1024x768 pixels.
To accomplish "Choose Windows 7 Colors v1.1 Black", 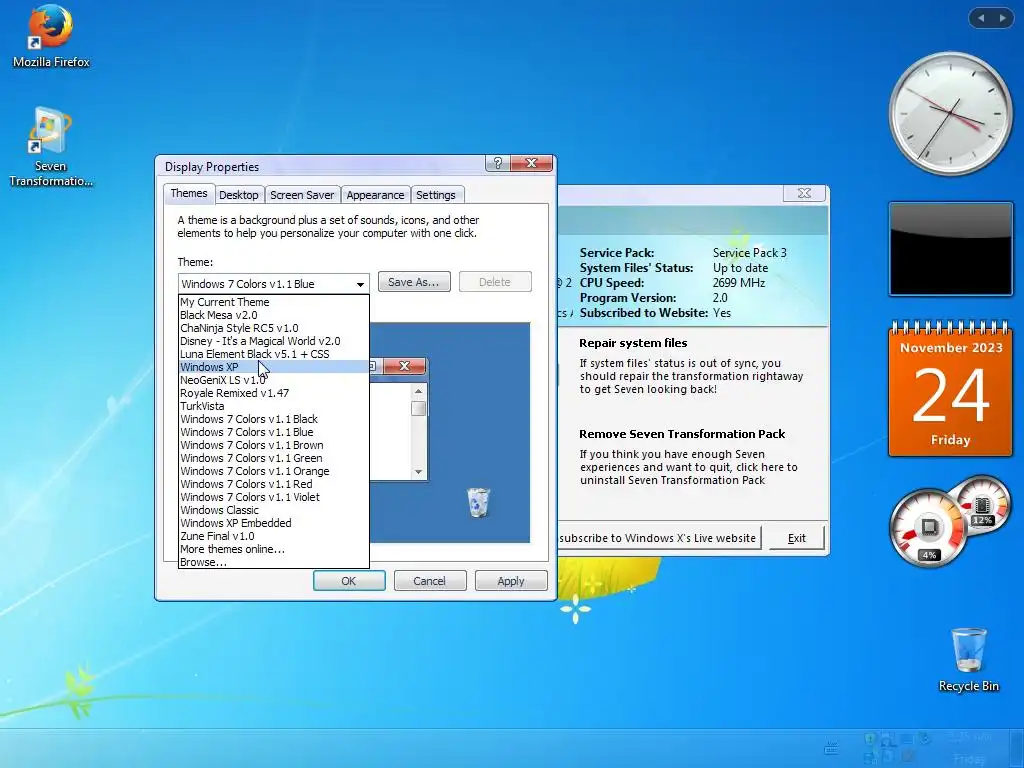I will click(274, 419).
